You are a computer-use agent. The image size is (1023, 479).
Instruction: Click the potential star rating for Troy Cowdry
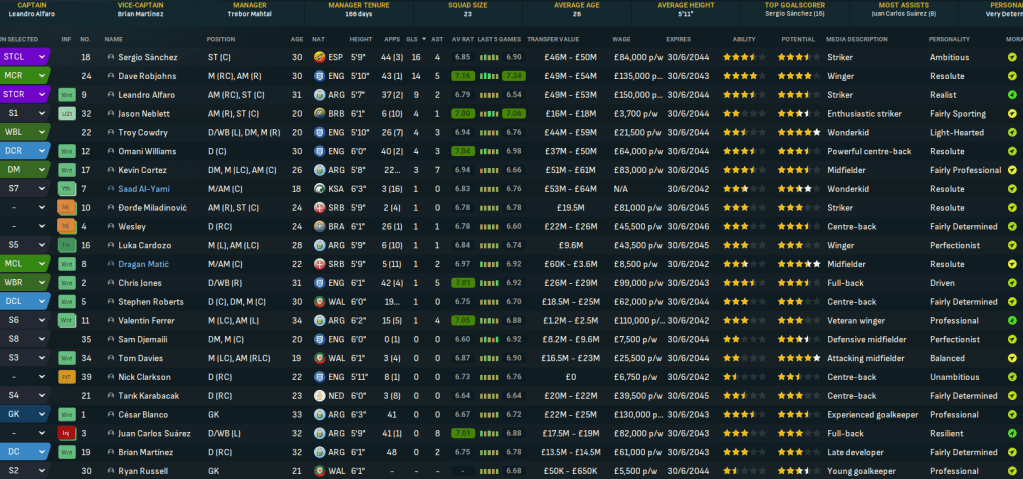(799, 132)
